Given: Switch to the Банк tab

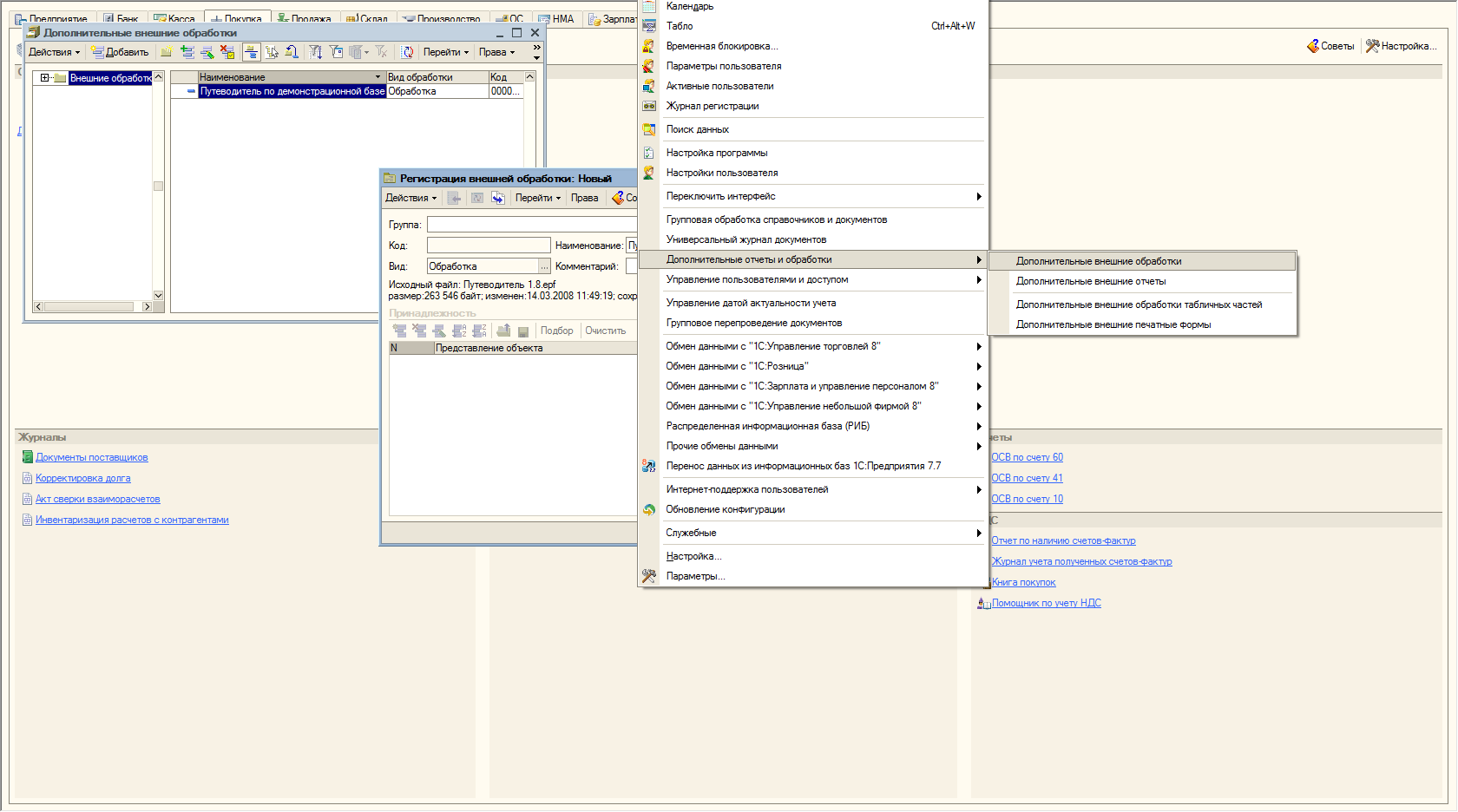Looking at the screenshot, I should pyautogui.click(x=121, y=18).
